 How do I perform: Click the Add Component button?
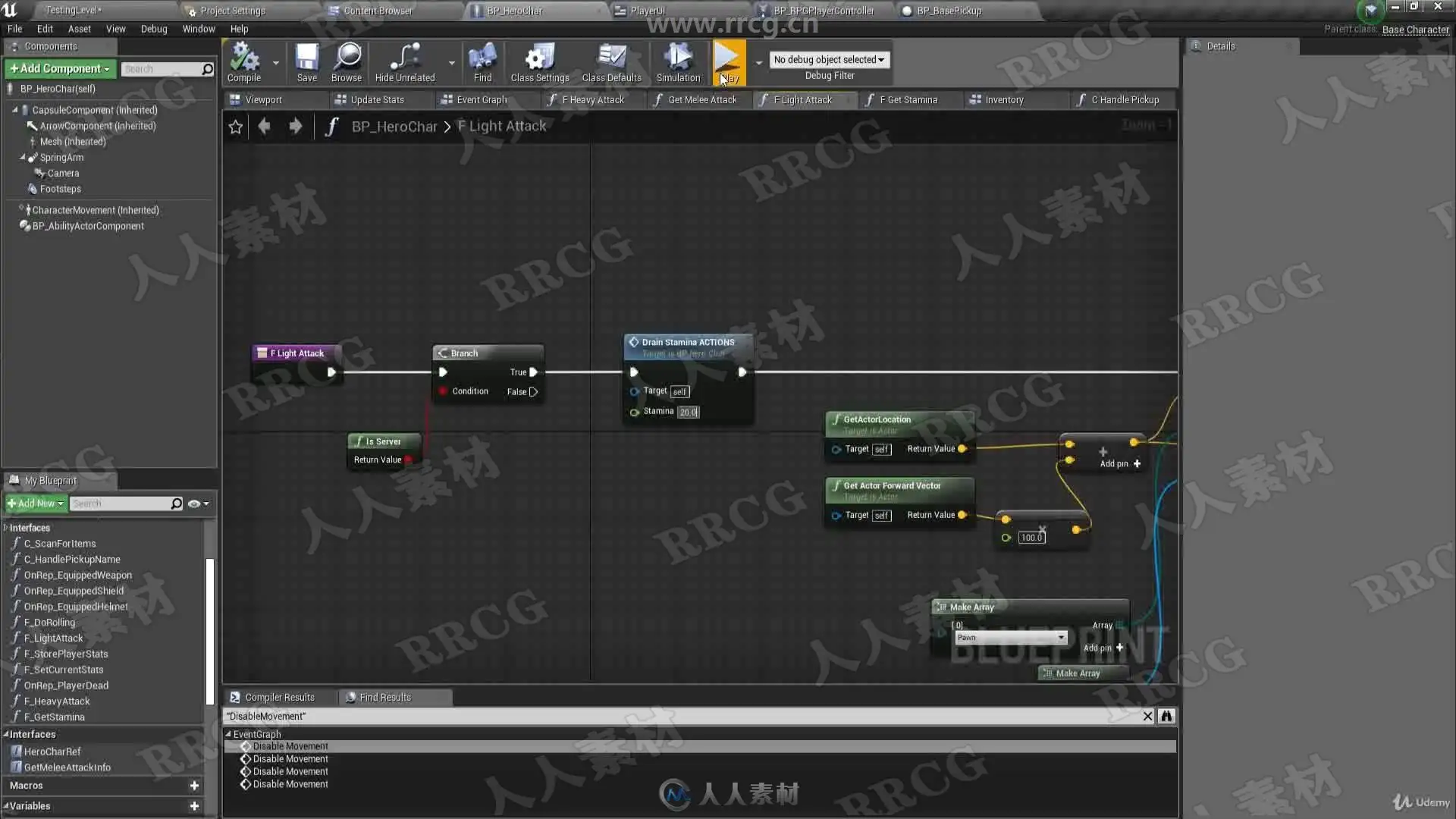[60, 68]
